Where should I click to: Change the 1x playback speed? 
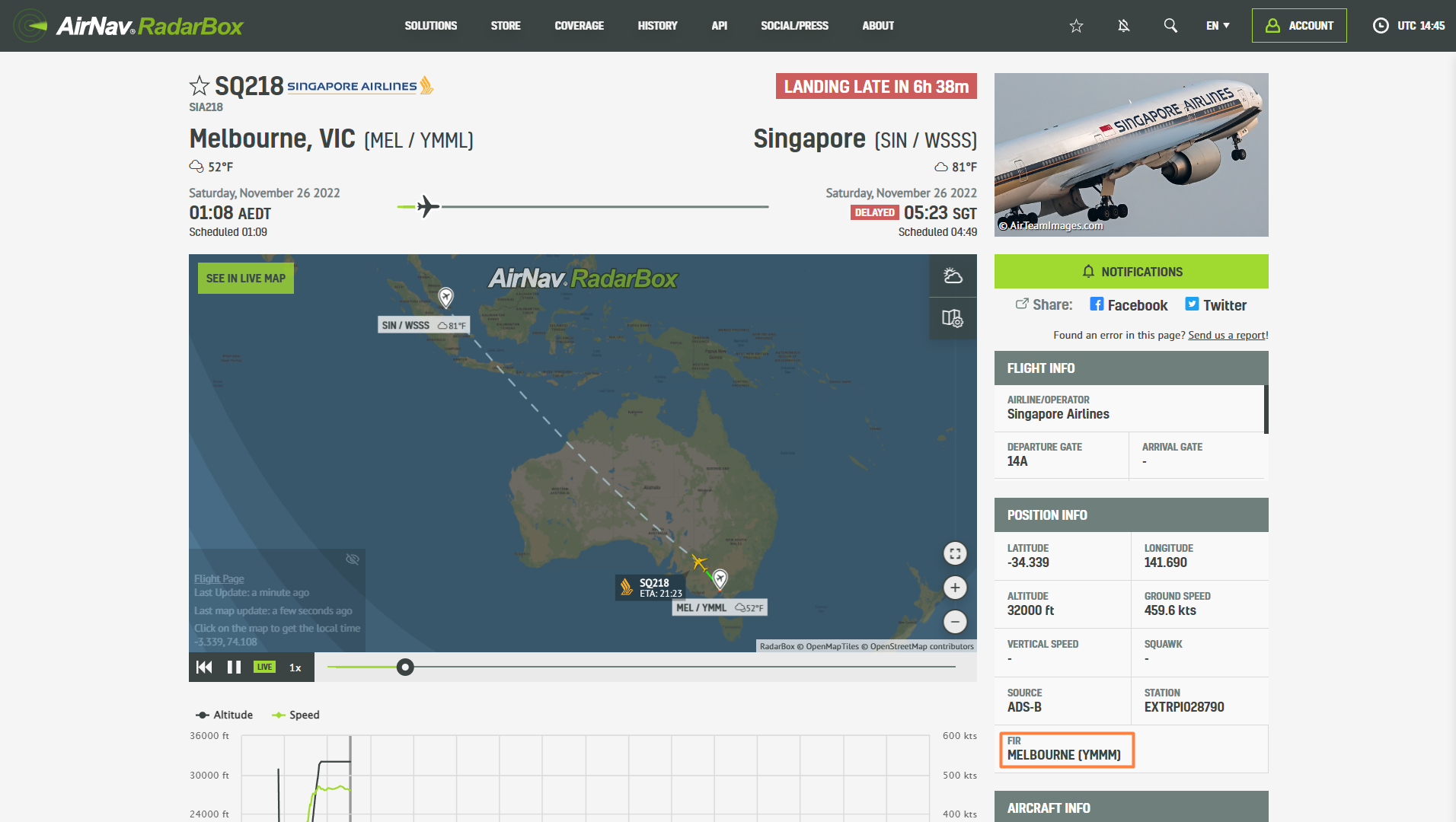coord(295,667)
